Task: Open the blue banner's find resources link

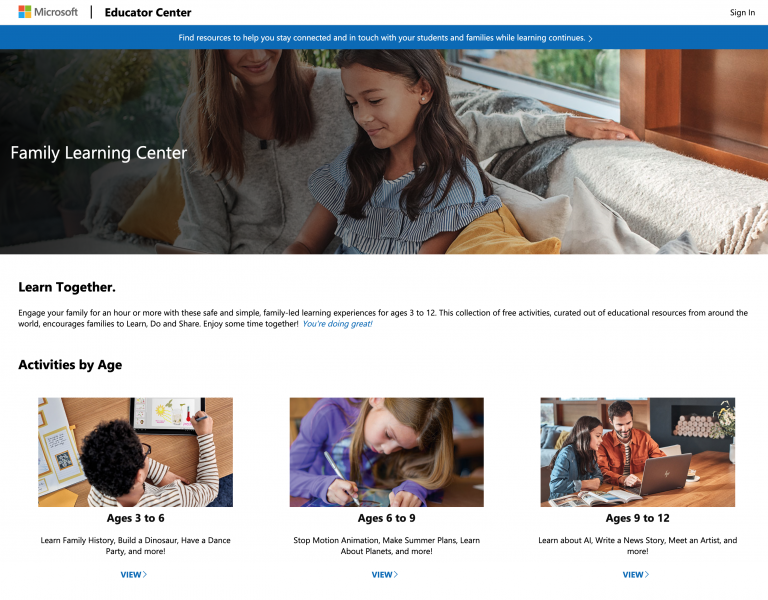Action: pos(381,38)
